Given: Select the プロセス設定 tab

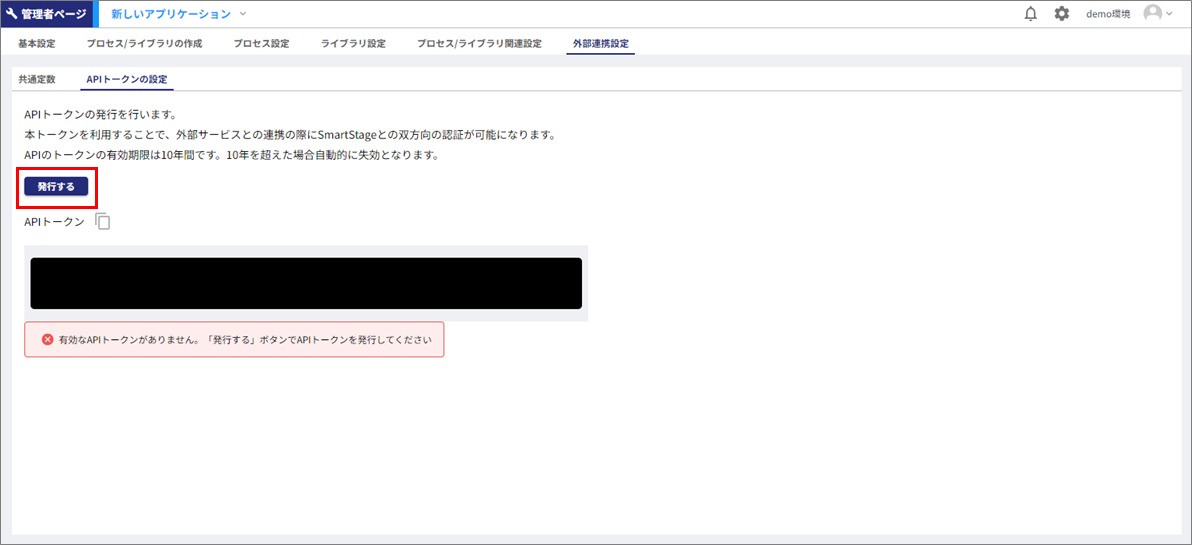Looking at the screenshot, I should 262,43.
